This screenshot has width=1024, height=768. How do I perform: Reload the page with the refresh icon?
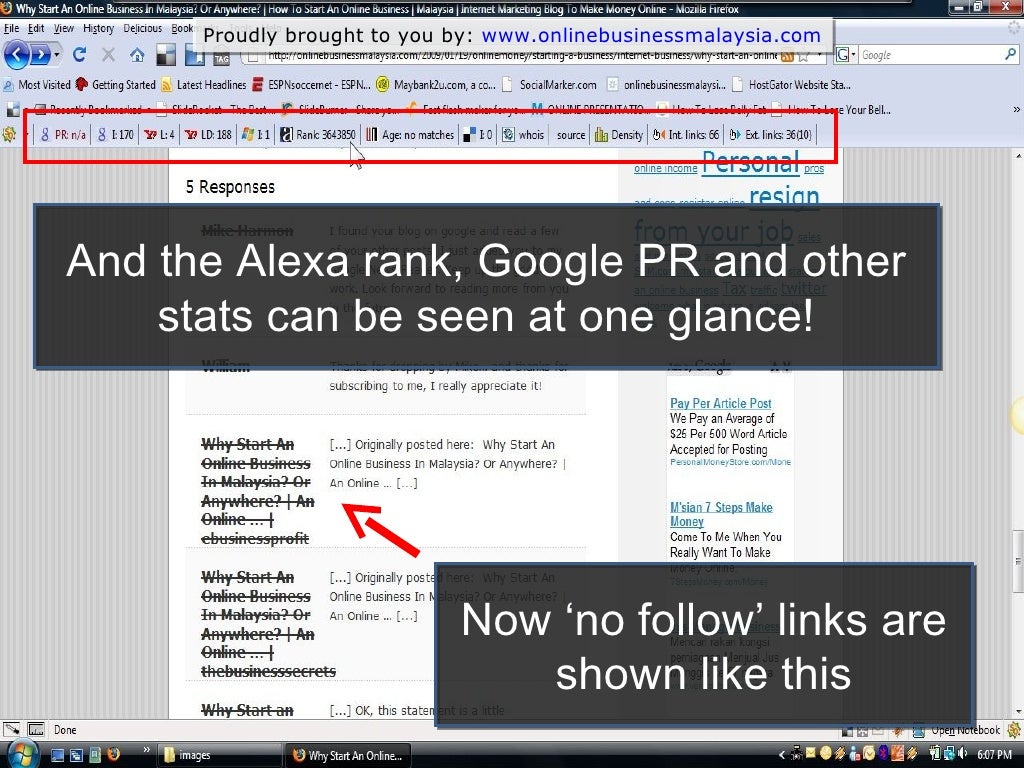(79, 55)
